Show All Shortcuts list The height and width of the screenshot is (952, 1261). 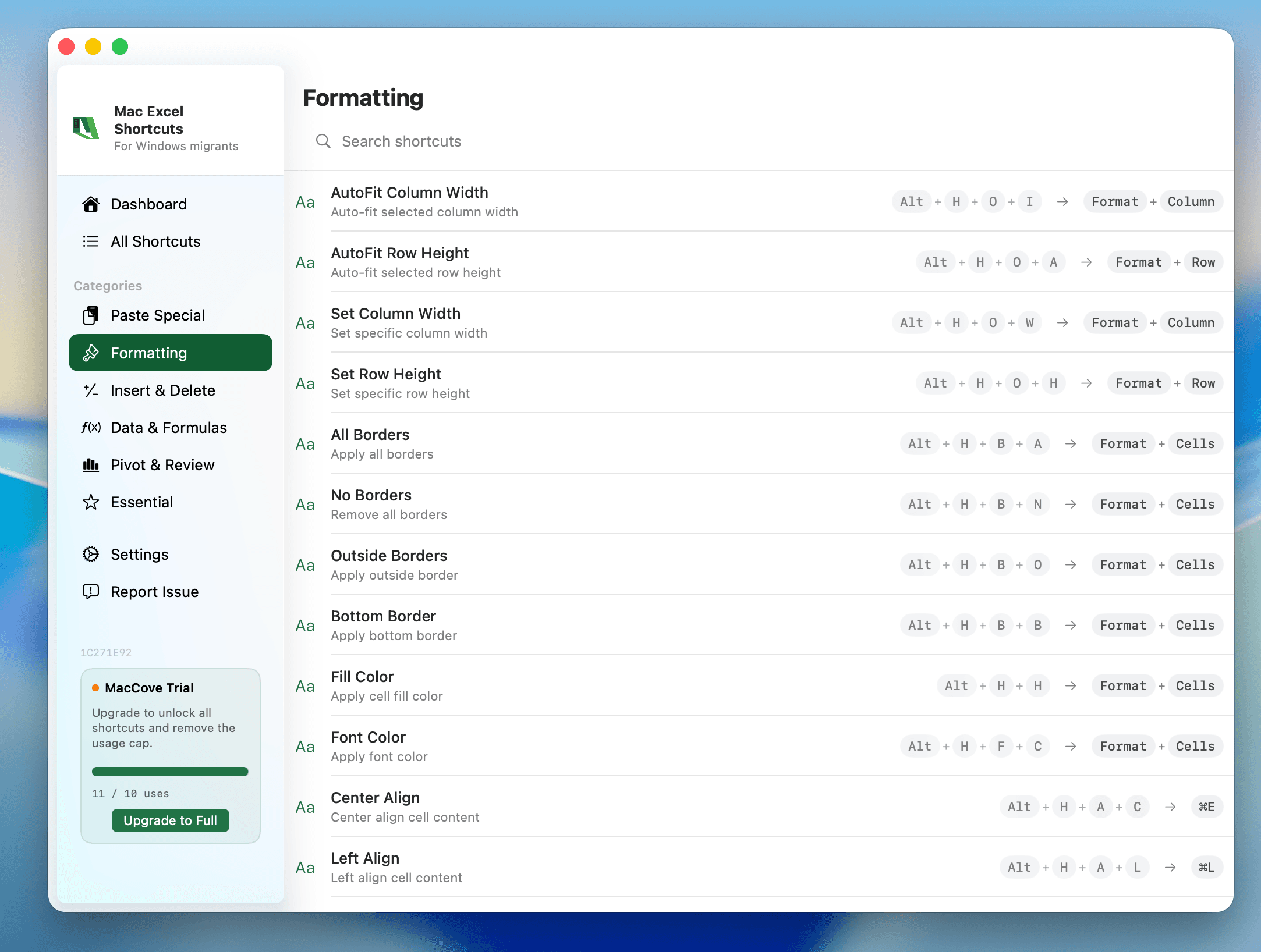[x=171, y=241]
